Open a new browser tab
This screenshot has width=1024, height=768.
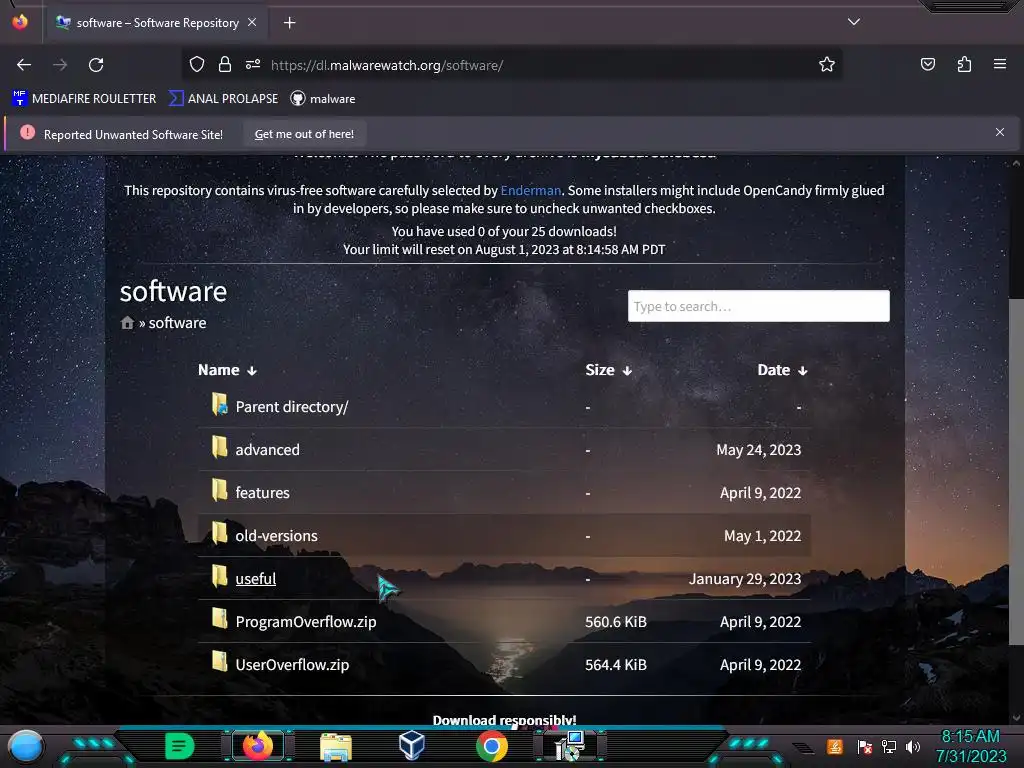[289, 23]
